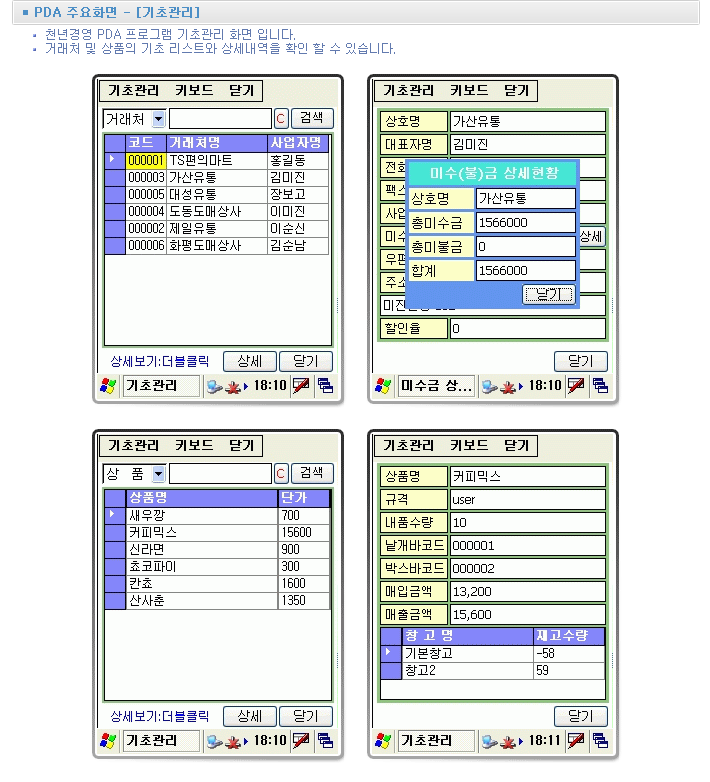Open 기초관리 menu in product list screen

click(134, 445)
